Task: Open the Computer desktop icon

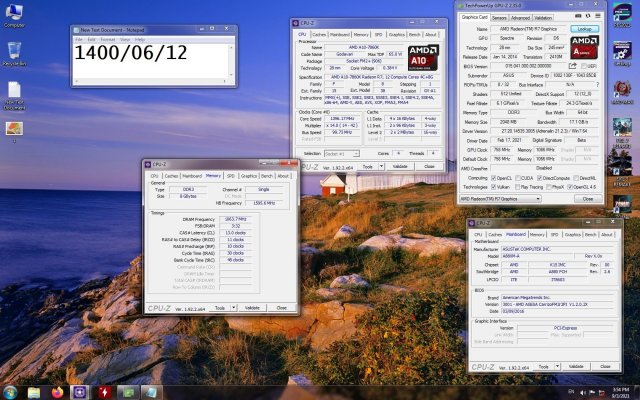Action: [14, 13]
